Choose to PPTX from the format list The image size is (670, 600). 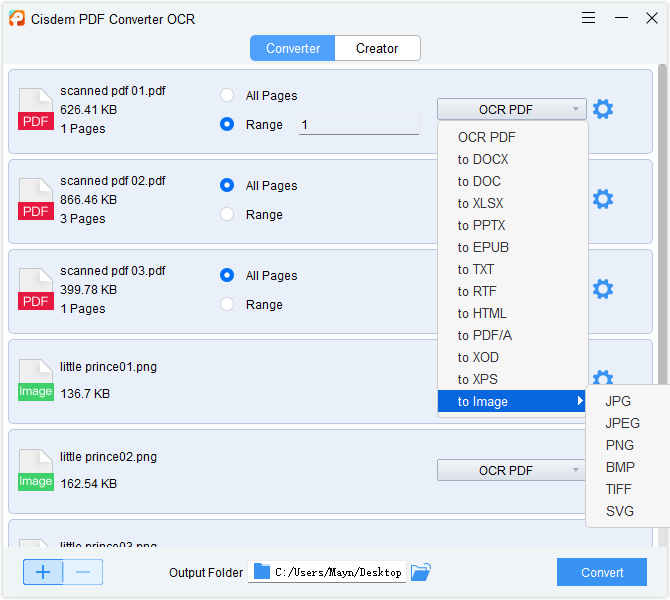tap(513, 225)
